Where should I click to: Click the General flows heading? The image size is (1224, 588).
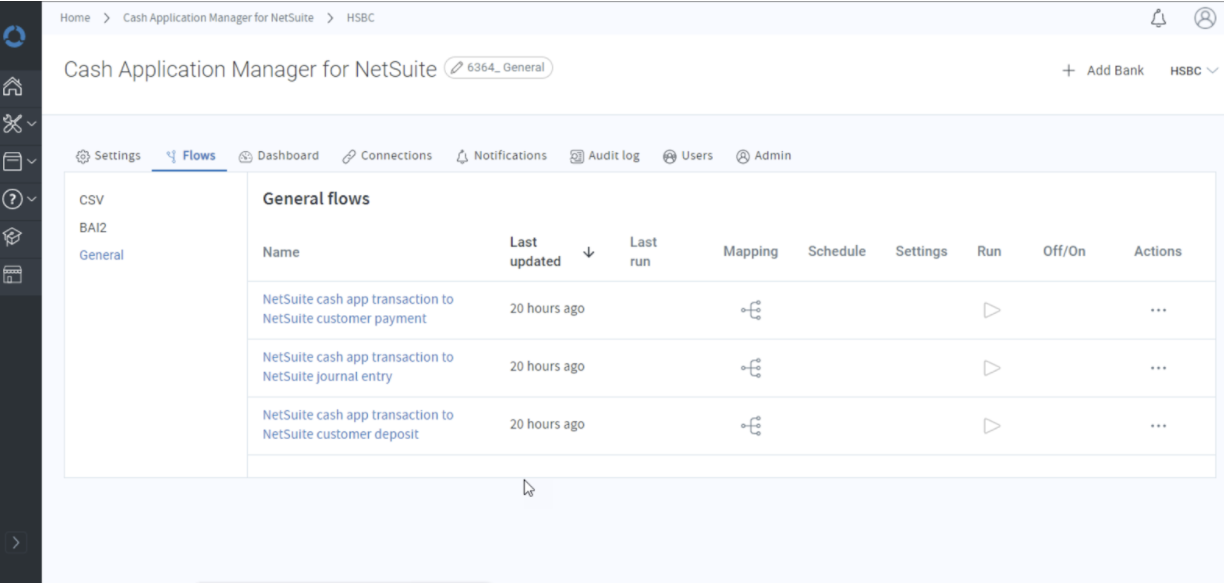coord(316,199)
